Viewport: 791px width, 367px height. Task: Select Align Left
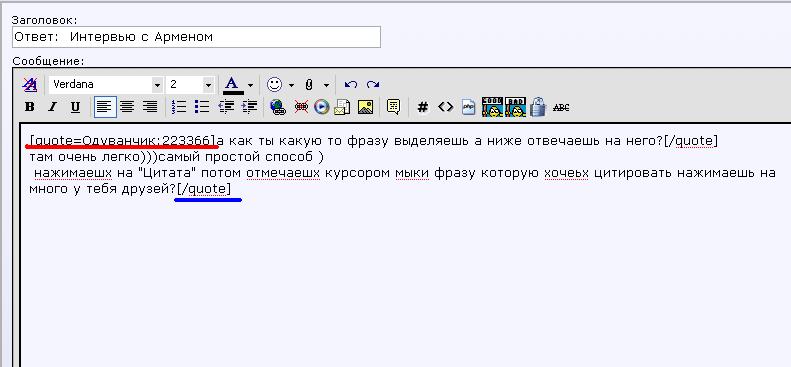click(x=105, y=107)
